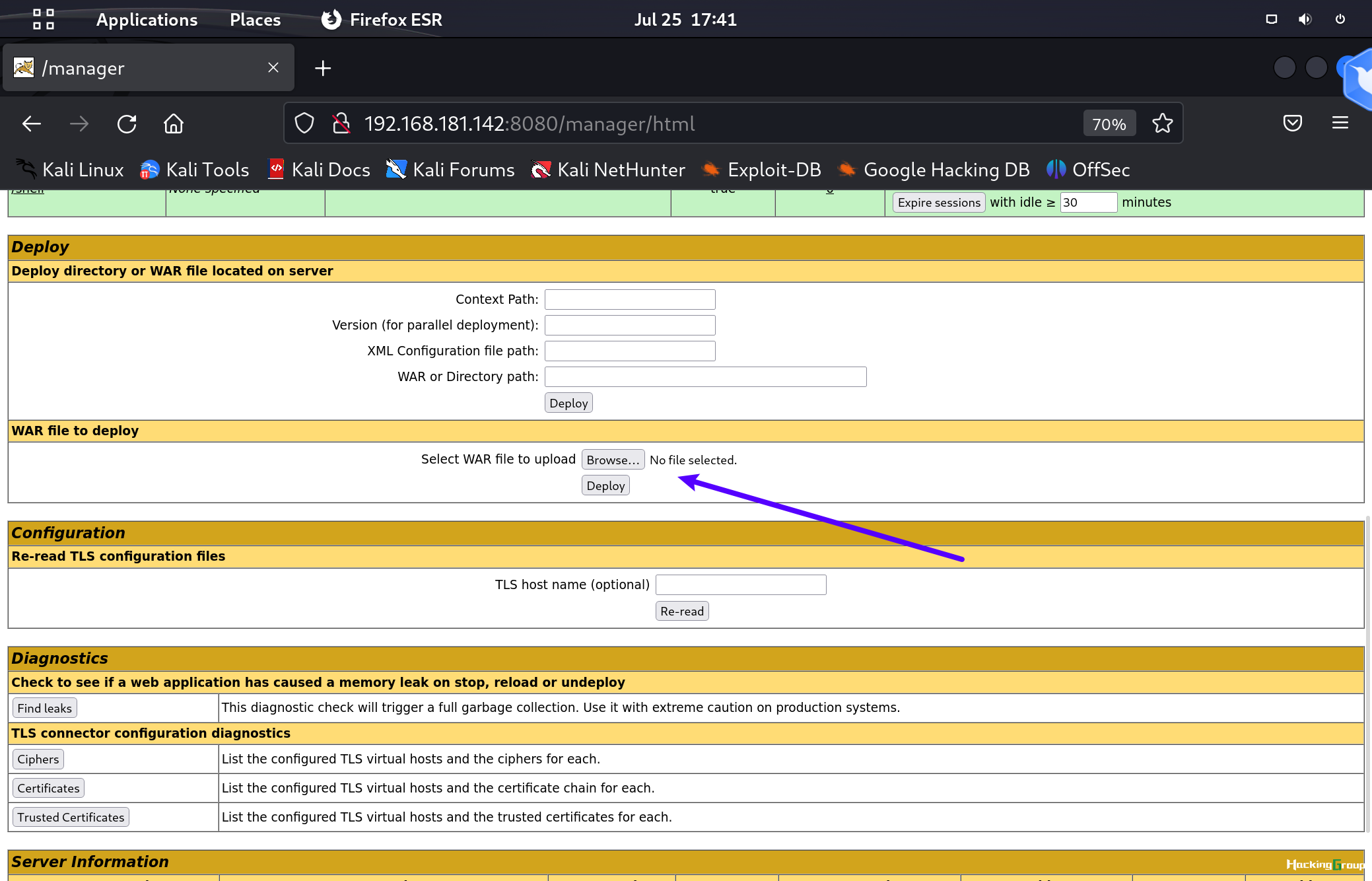
Task: Click the Re-read TLS configuration button
Action: pos(682,611)
